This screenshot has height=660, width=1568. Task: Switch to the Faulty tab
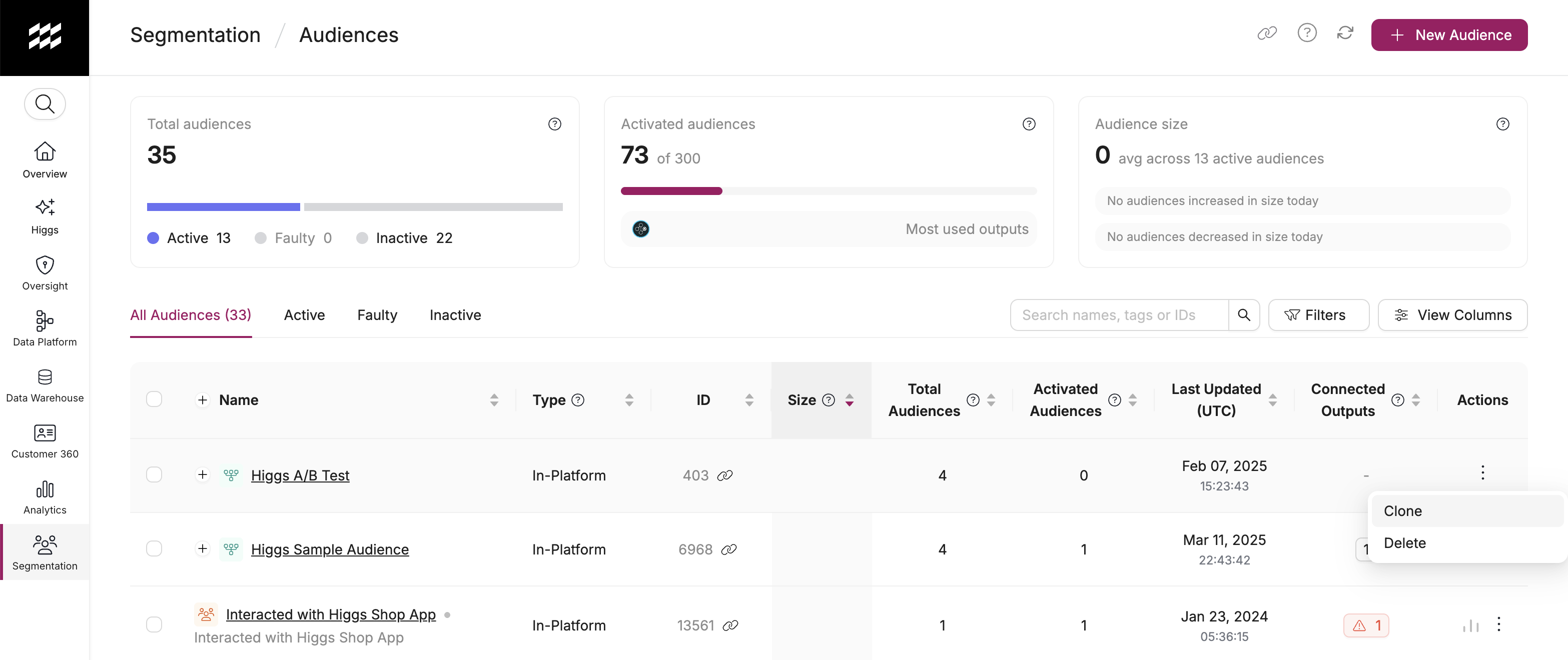click(377, 315)
